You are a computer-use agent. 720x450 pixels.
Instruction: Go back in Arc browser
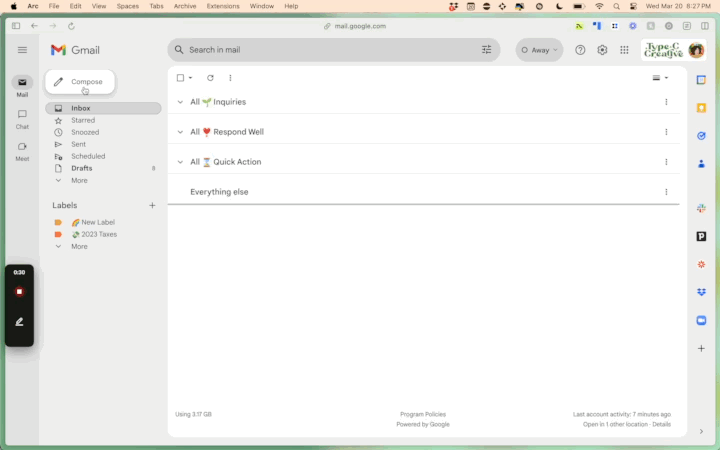(x=34, y=26)
